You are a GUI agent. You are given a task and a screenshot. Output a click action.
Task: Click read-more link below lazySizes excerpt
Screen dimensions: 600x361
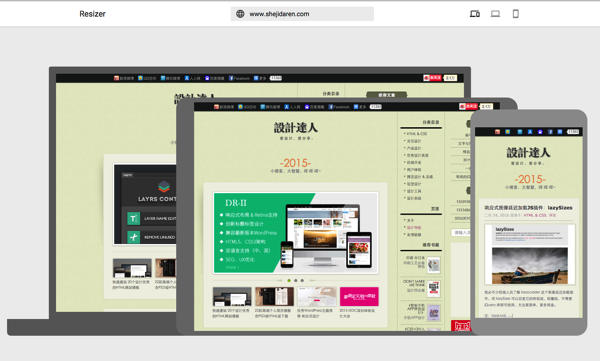tap(499, 315)
